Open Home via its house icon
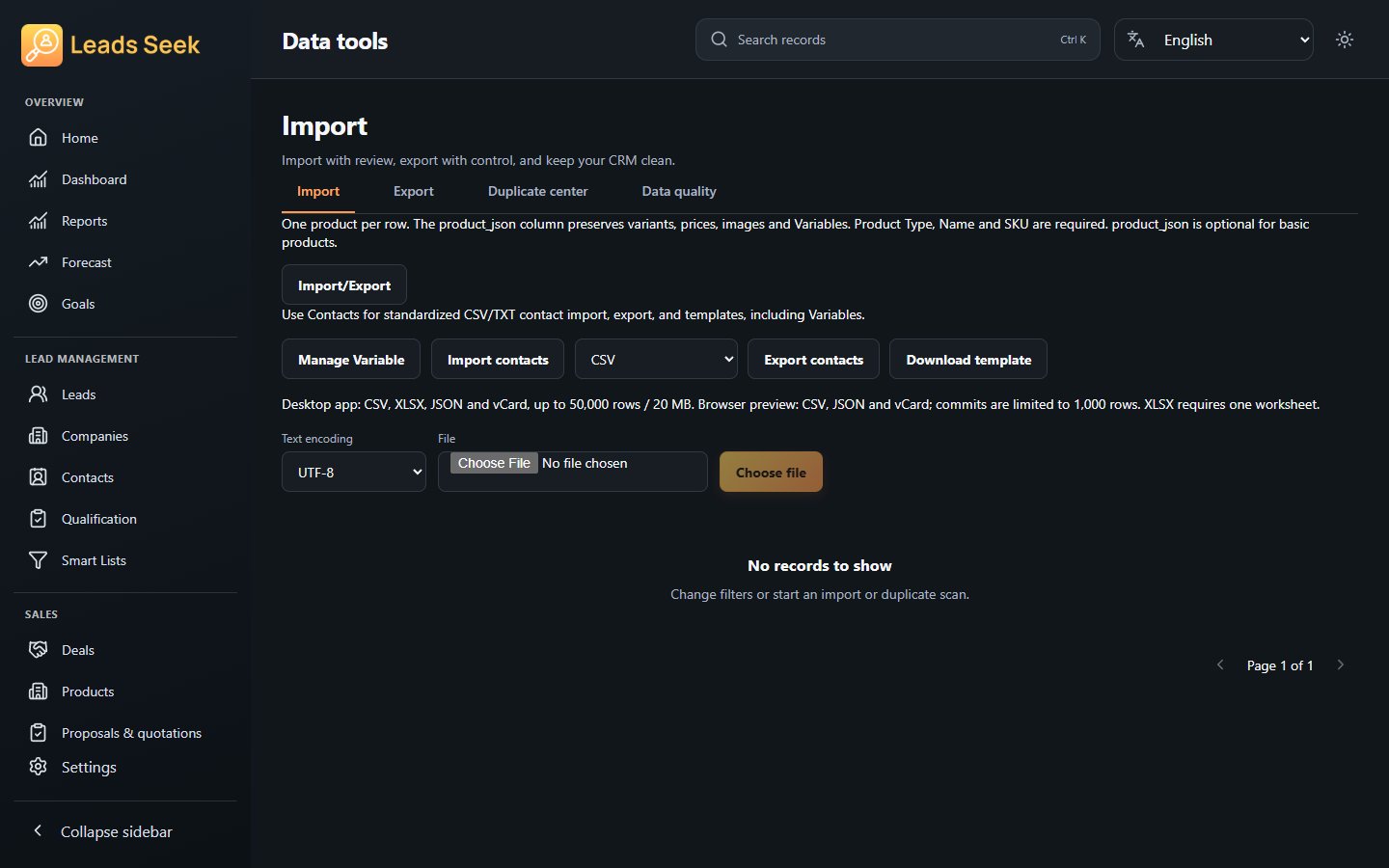Screen dimensions: 1389x868 (38, 138)
